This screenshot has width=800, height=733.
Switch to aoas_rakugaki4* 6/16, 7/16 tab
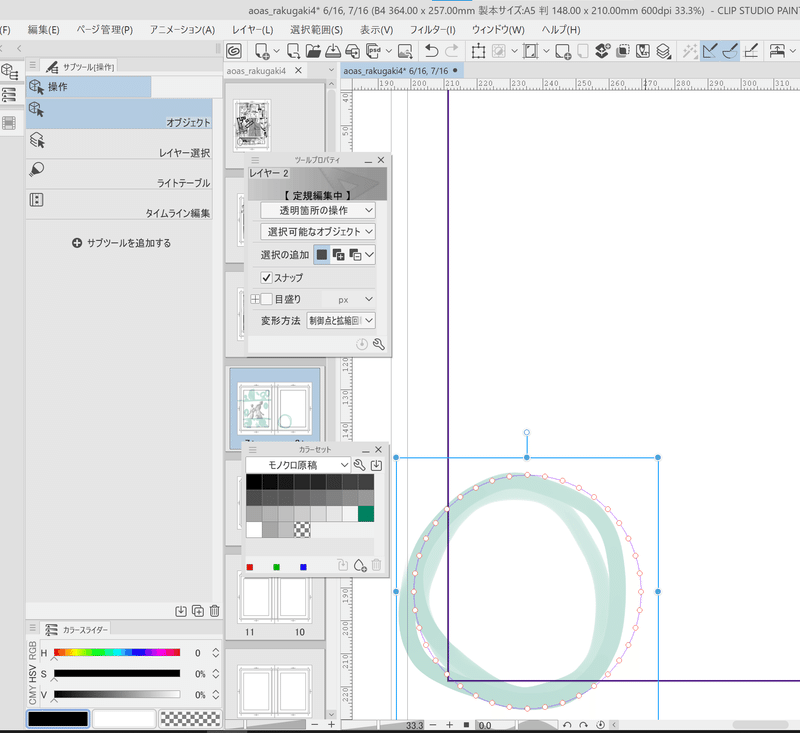pos(401,70)
